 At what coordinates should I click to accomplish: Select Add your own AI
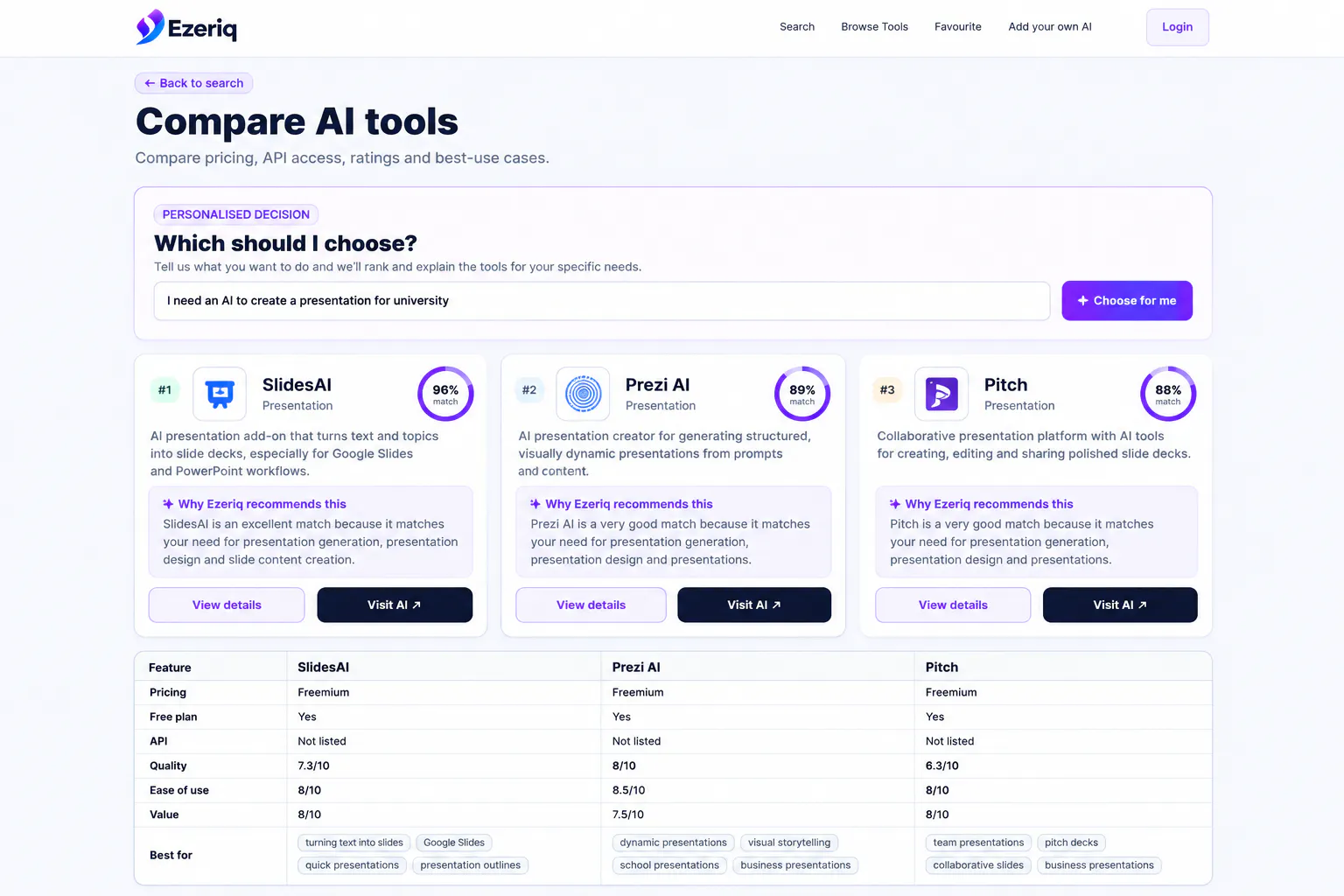click(x=1050, y=27)
